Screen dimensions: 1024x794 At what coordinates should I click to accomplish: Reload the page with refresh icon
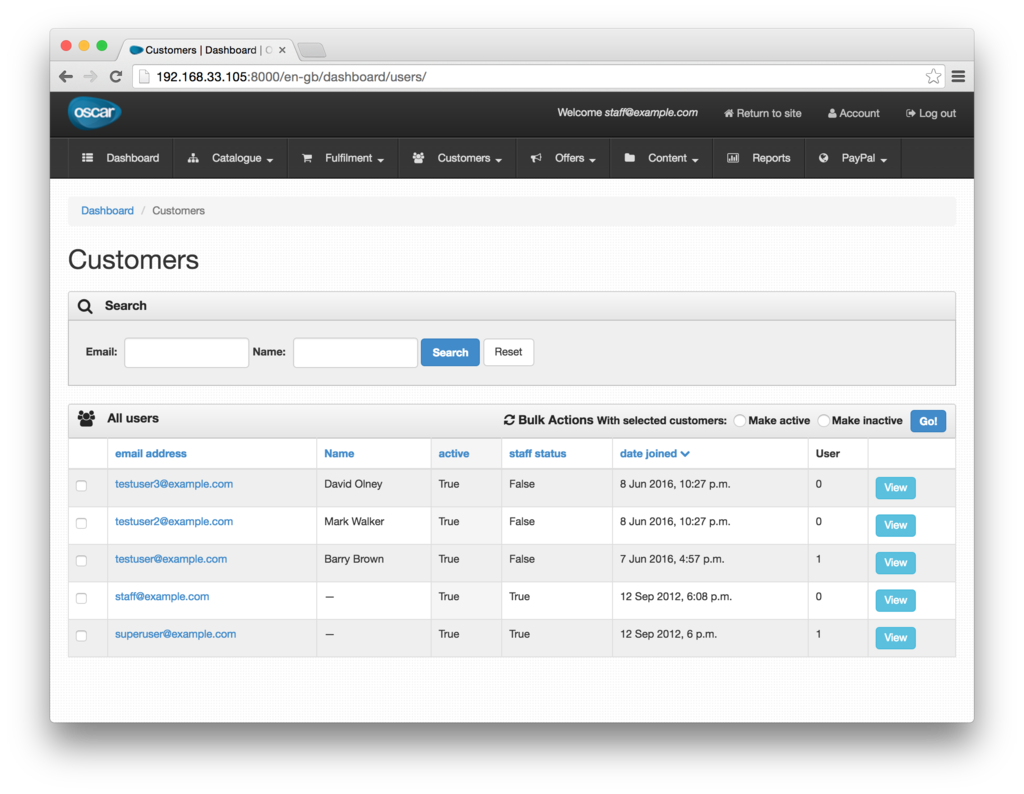(x=116, y=76)
